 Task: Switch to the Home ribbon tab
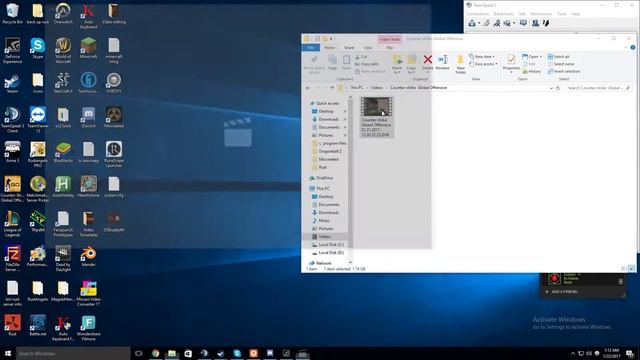[330, 48]
